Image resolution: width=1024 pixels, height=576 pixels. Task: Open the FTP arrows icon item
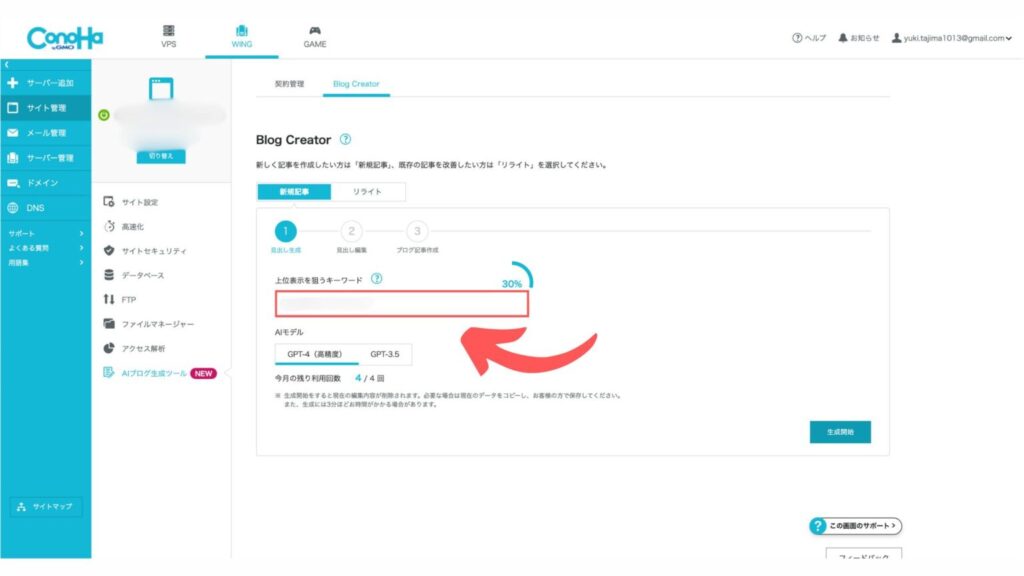109,299
